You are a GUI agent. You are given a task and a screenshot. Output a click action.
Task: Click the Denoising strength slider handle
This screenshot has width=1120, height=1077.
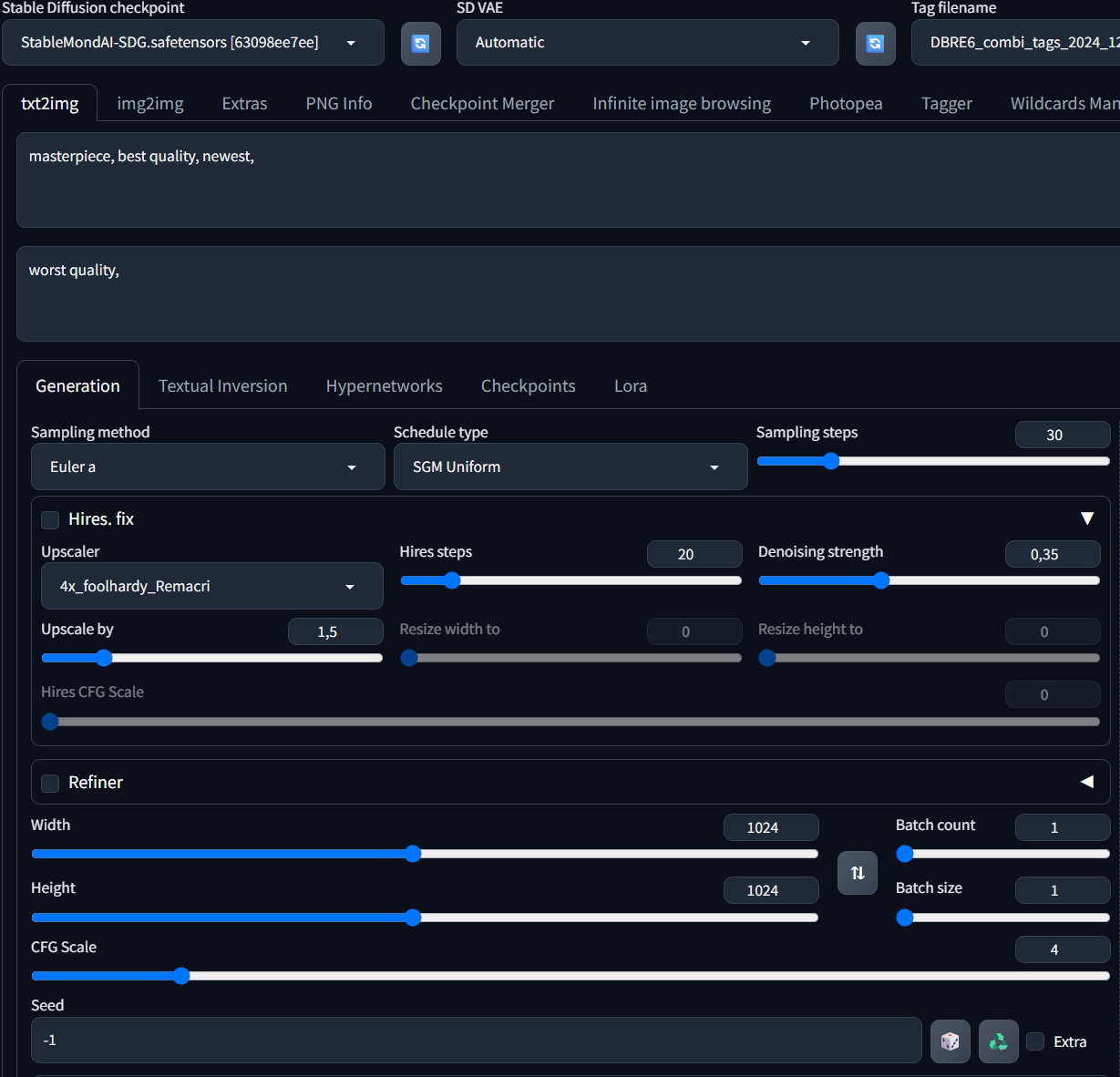(x=881, y=580)
